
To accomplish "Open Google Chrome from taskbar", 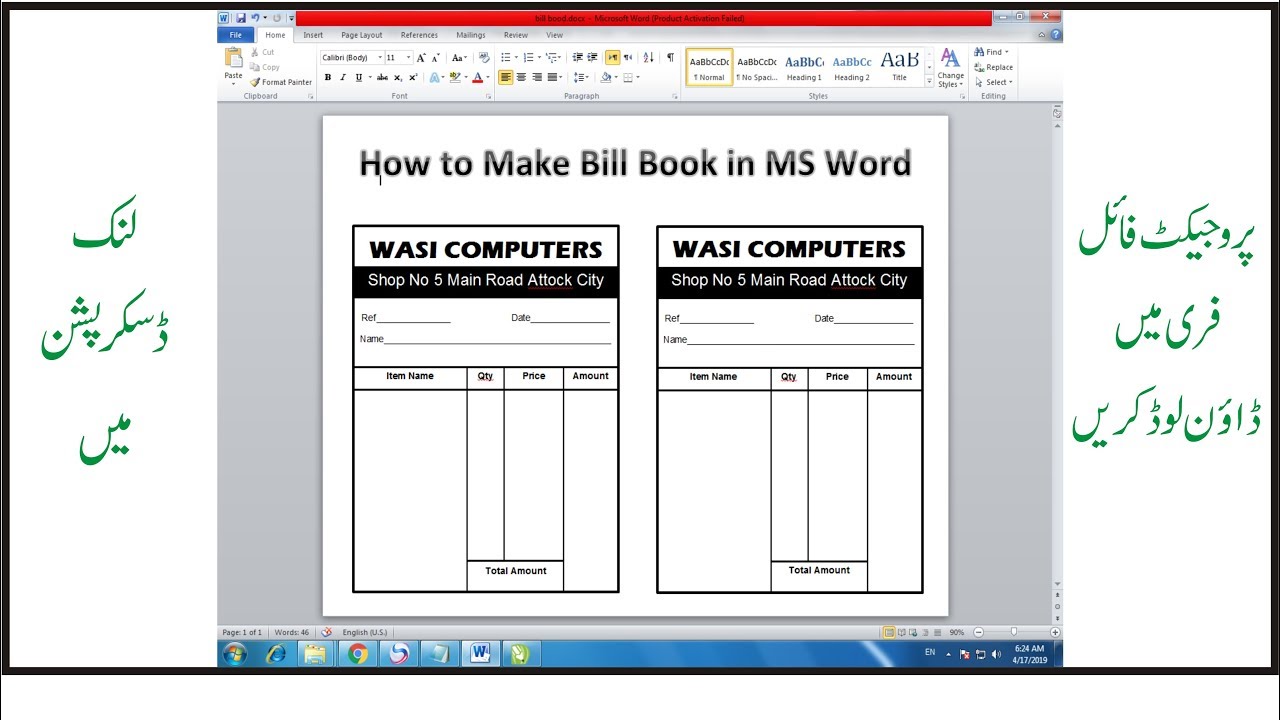I will pyautogui.click(x=357, y=654).
